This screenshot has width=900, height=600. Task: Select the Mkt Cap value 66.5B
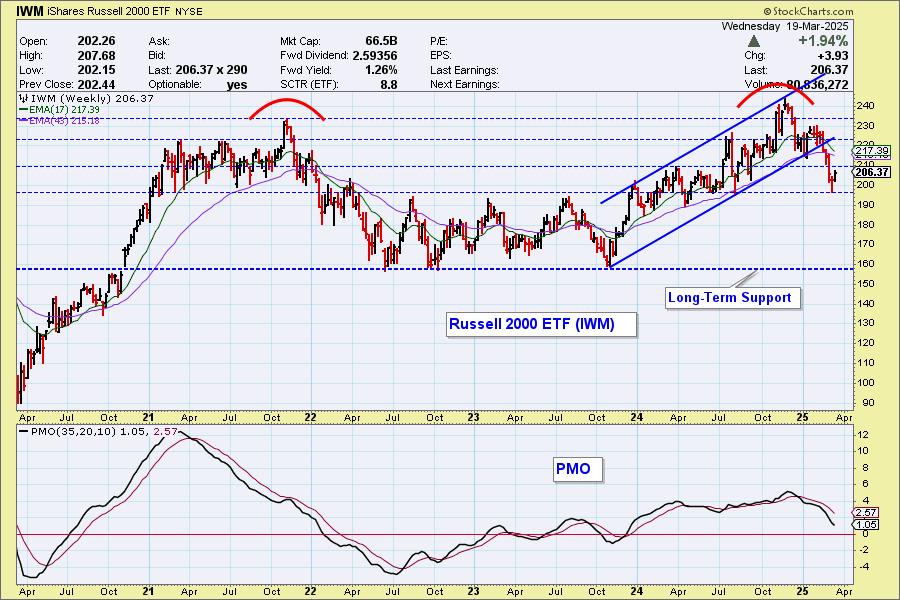[381, 41]
